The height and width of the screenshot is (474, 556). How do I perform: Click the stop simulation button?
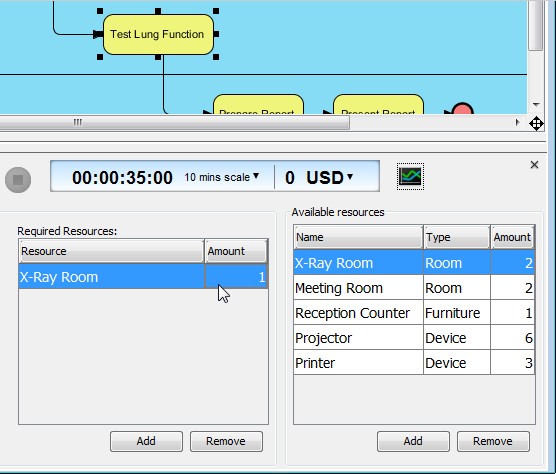click(18, 180)
